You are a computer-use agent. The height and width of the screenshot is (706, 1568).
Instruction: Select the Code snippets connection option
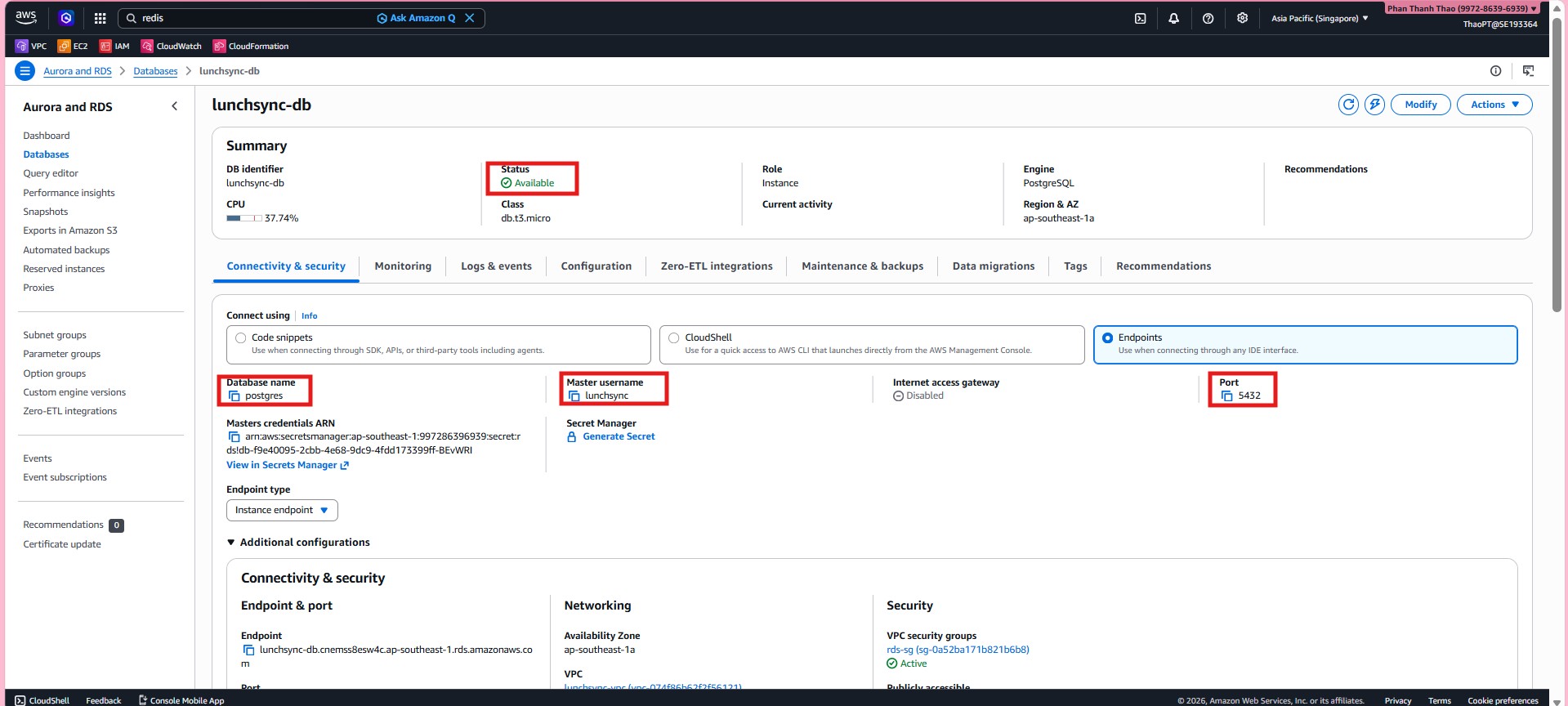241,338
